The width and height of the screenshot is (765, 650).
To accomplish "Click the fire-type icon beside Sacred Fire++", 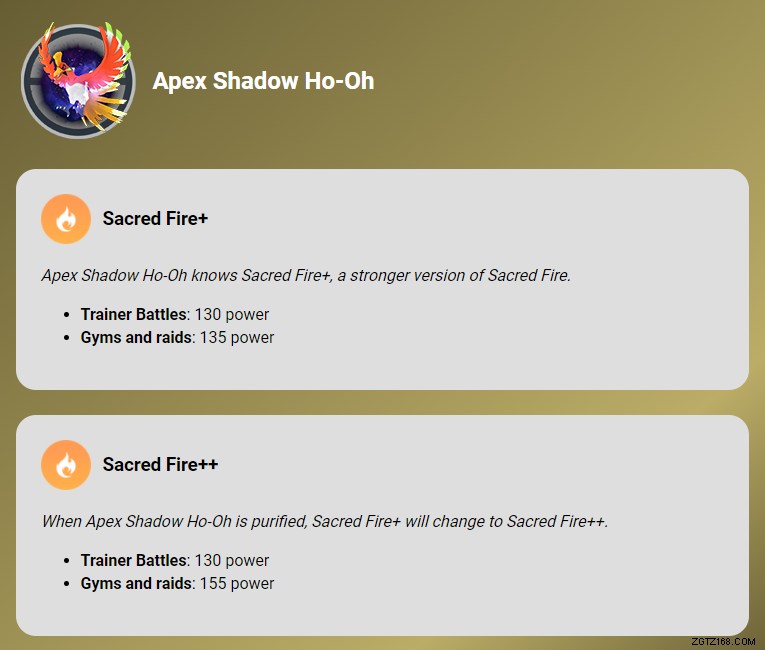I will point(66,465).
